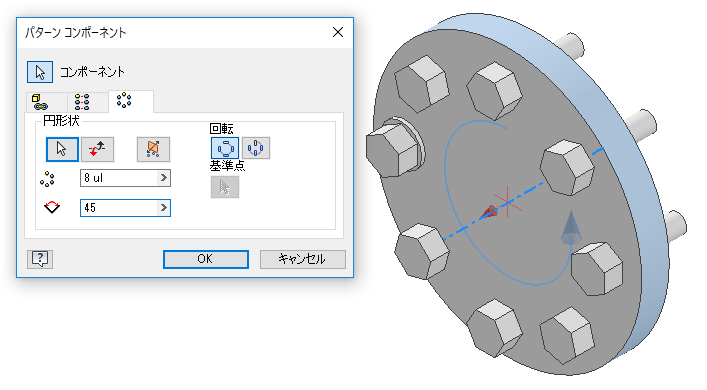The height and width of the screenshot is (390, 707).
Task: Close the パターン コンポーネント dialog
Action: coord(338,32)
